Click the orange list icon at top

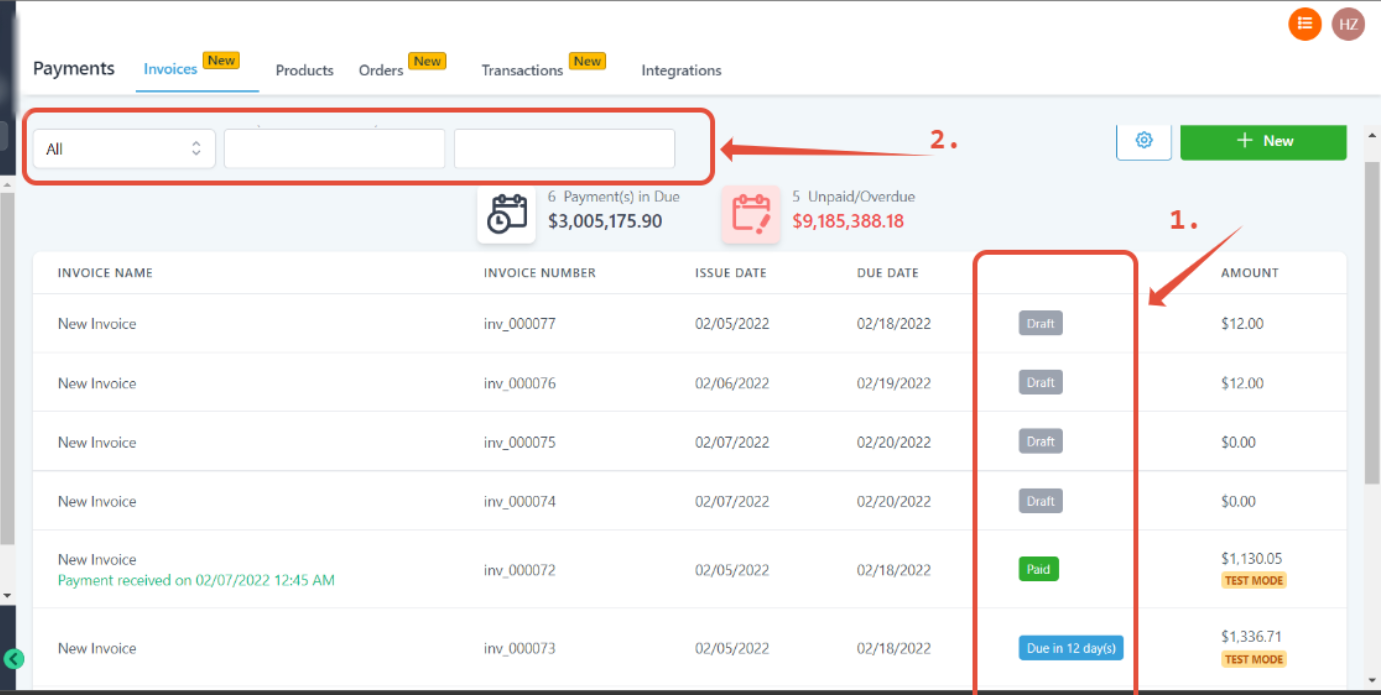[x=1304, y=24]
